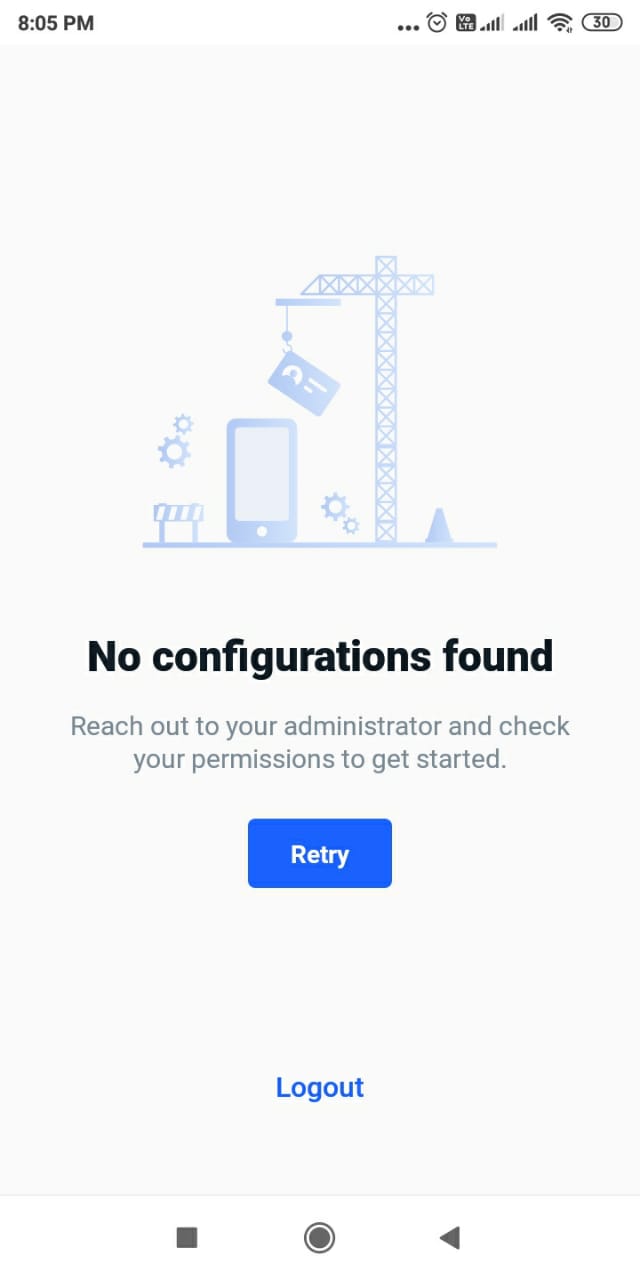Tap the Wi-Fi status icon
This screenshot has width=640, height=1280.
click(560, 22)
